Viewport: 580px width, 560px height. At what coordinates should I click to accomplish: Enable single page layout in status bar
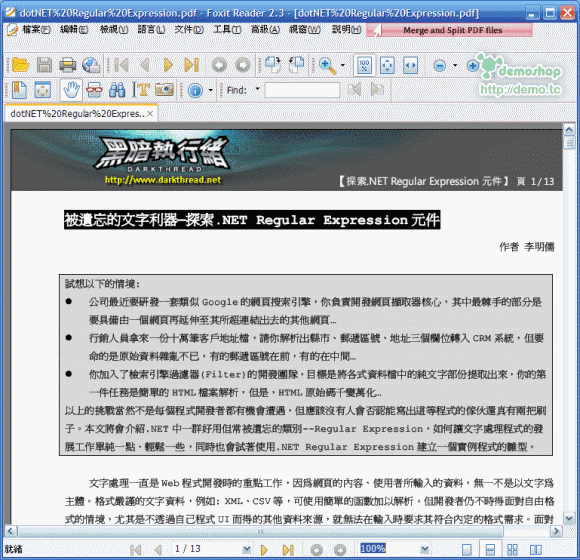467,550
